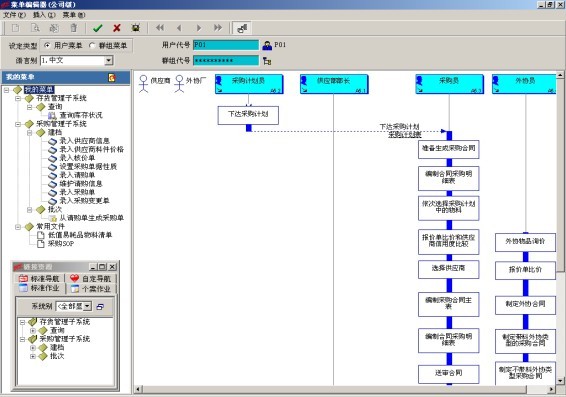The height and width of the screenshot is (397, 566).
Task: Select 录入供应商信息 tree item
Action: click(x=84, y=141)
